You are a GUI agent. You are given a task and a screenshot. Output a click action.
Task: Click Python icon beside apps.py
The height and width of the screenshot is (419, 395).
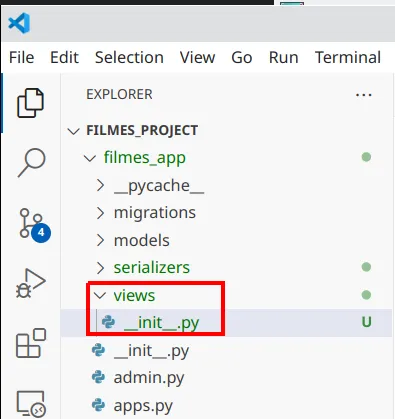98,405
